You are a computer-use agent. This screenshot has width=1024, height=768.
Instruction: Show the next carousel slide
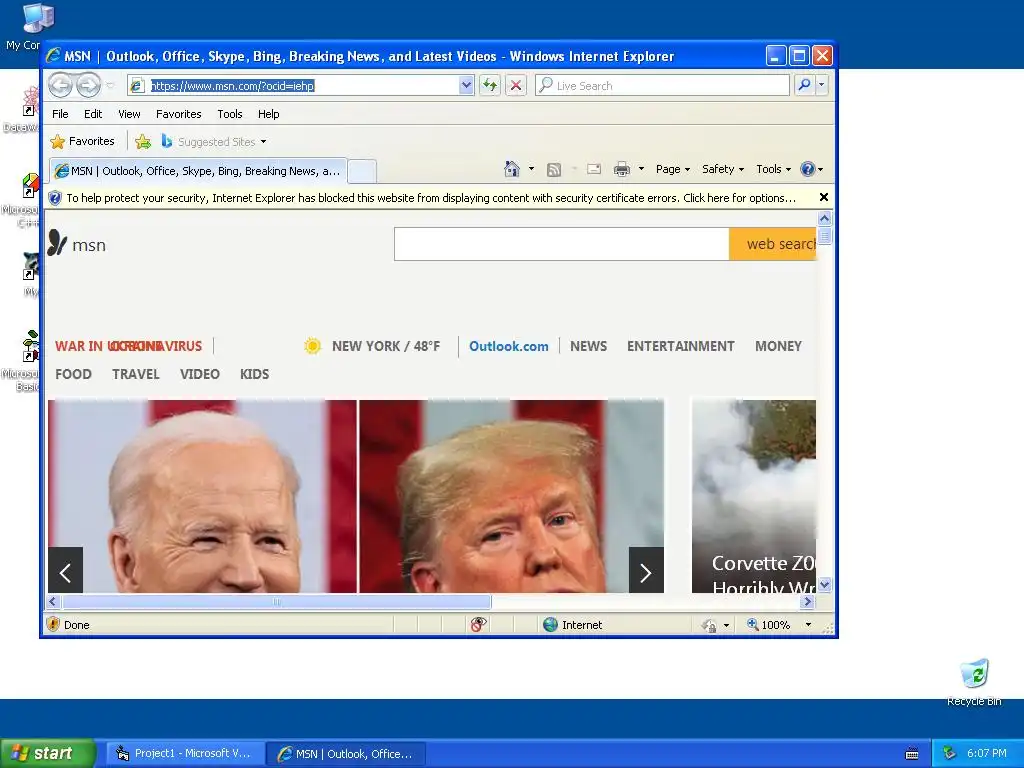646,570
